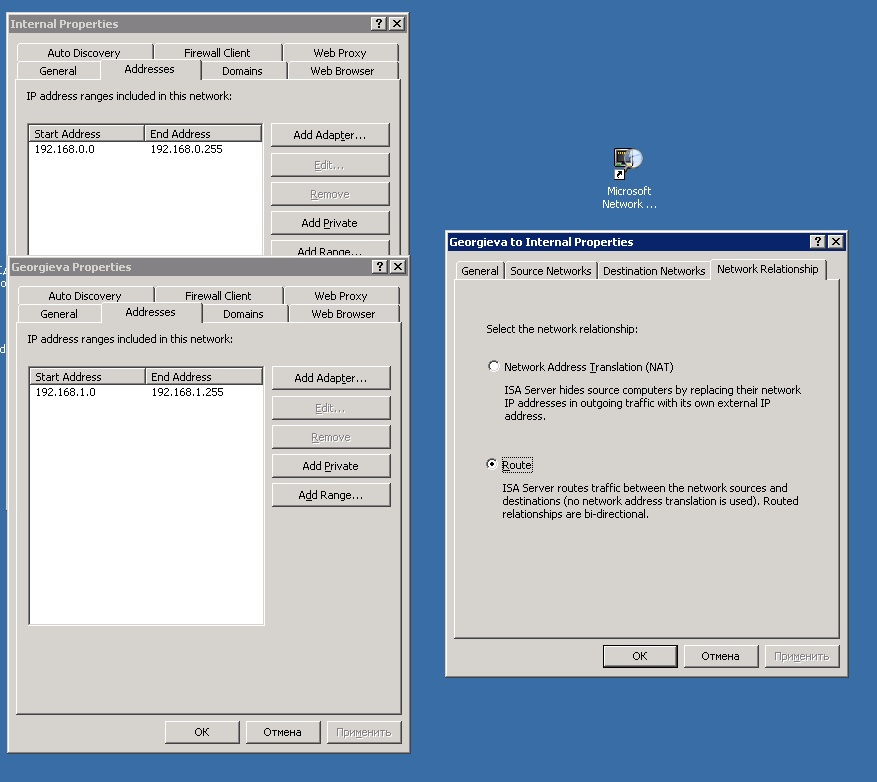The width and height of the screenshot is (877, 782).
Task: Click help button in Georgieva to Internal Properties
Action: (818, 242)
